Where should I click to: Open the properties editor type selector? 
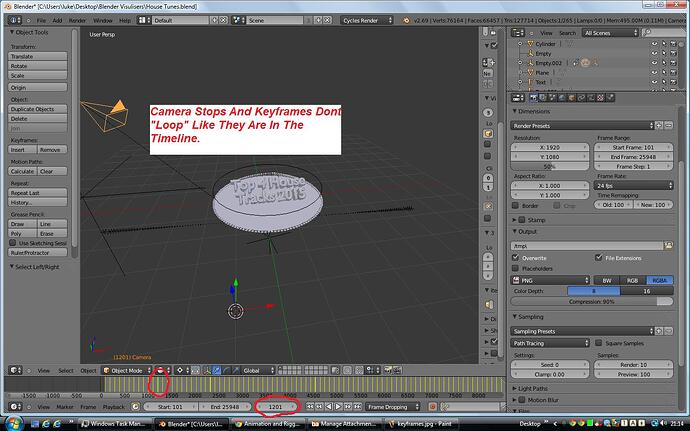[518, 98]
